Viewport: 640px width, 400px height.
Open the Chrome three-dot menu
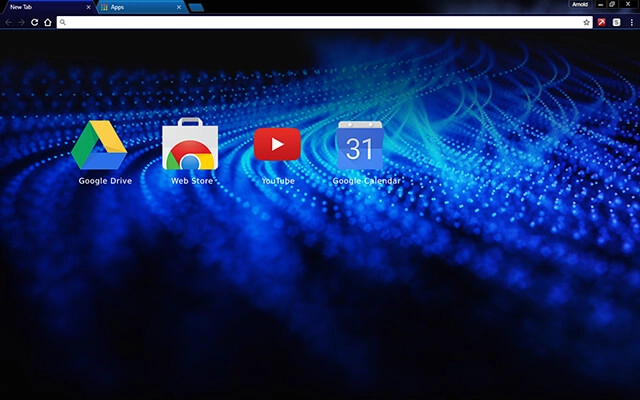tap(631, 22)
